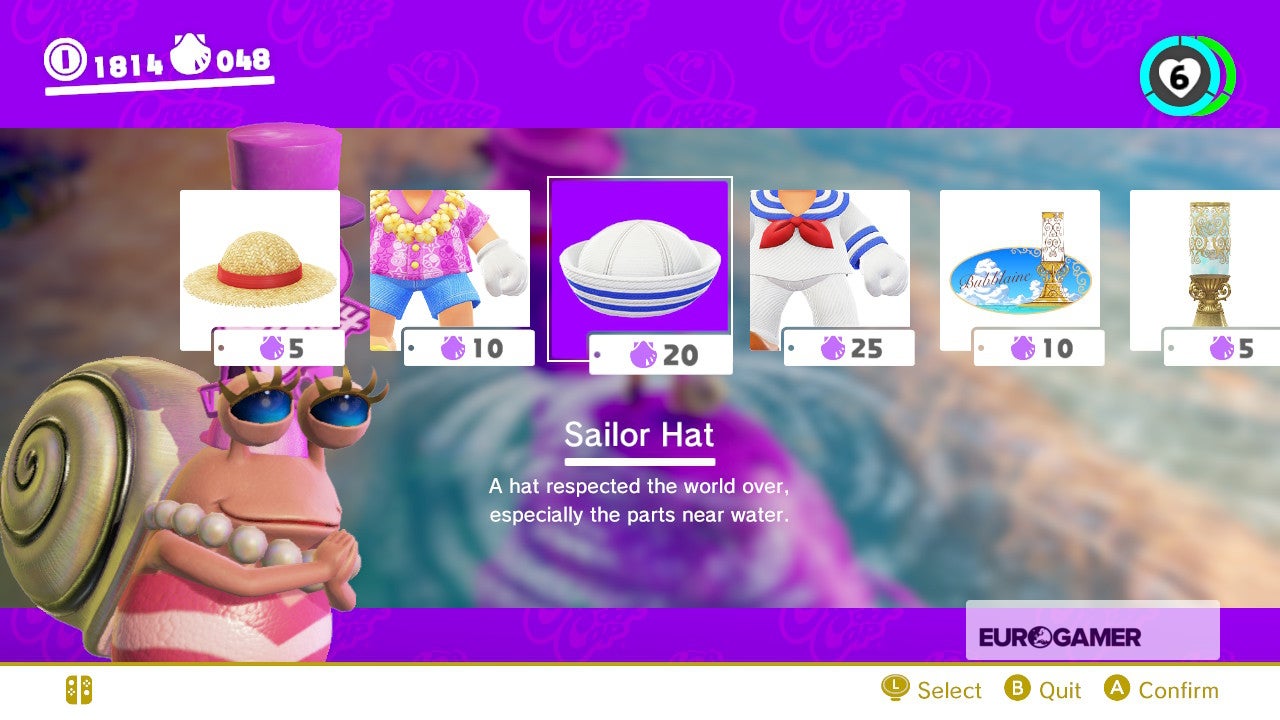Screen dimensions: 1280x720
Task: Click the L stick Select icon
Action: click(x=895, y=688)
